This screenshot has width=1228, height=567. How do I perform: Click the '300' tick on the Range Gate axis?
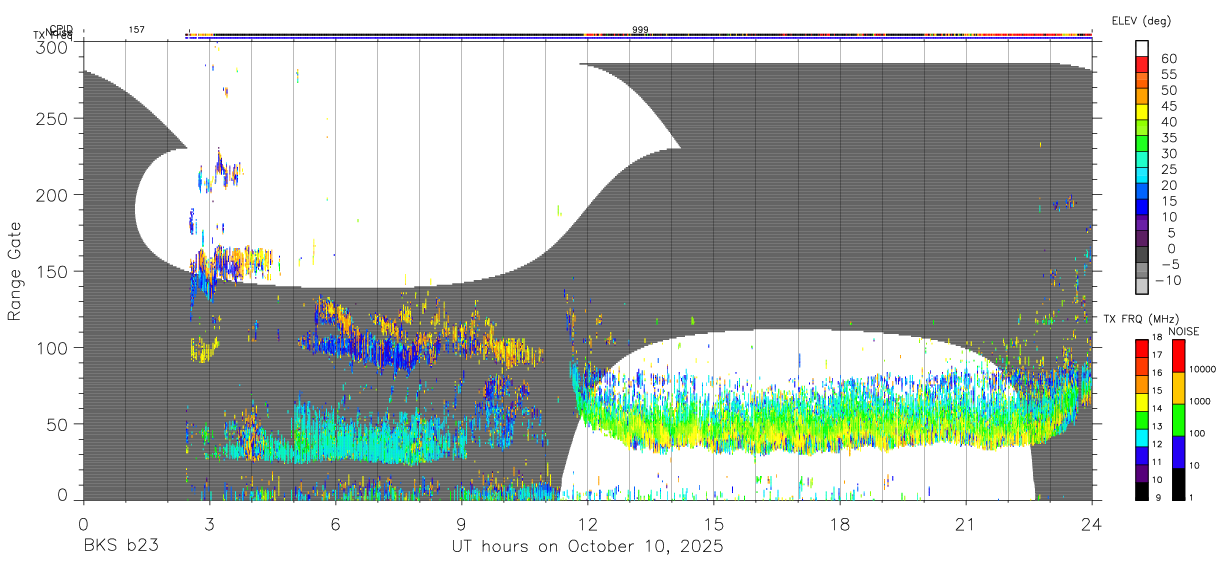[x=52, y=47]
